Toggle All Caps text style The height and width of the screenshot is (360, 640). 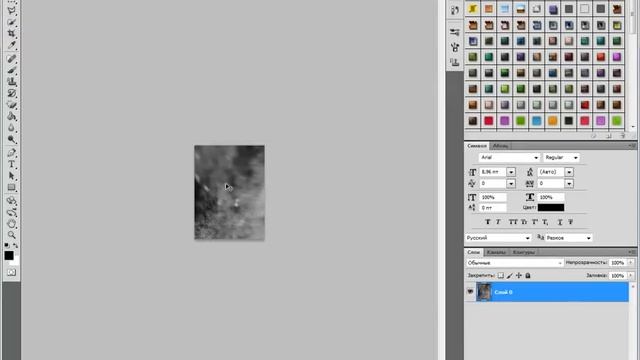click(x=513, y=222)
